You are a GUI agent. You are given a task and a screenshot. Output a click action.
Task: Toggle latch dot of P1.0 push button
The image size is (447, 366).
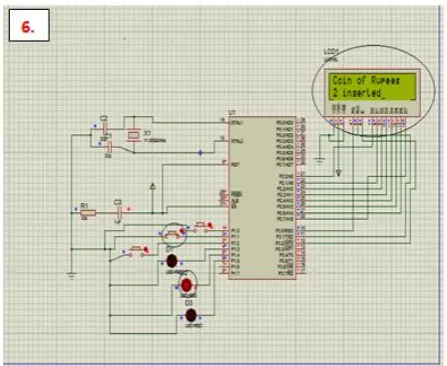pyautogui.click(x=210, y=225)
